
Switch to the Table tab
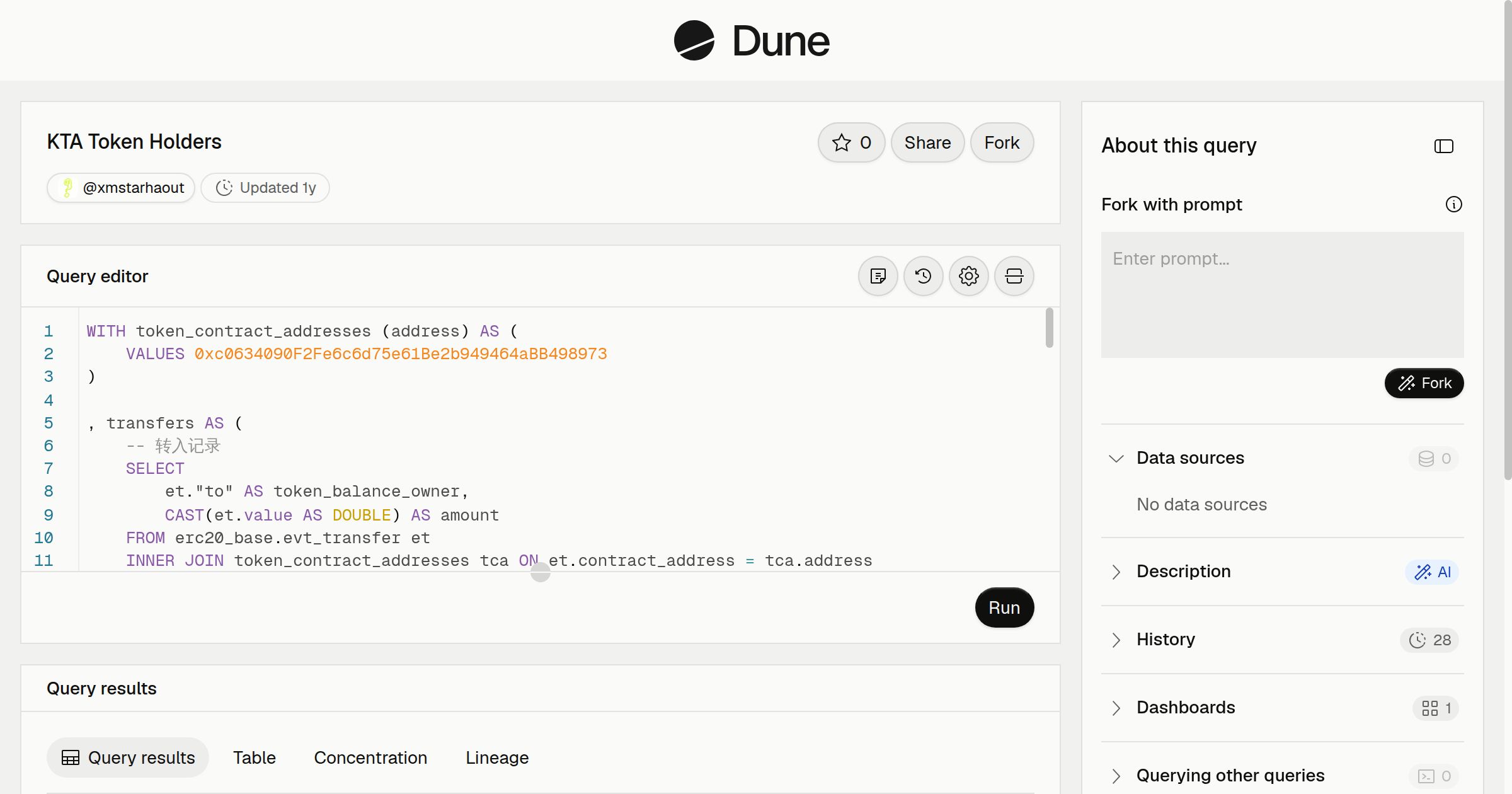(255, 757)
